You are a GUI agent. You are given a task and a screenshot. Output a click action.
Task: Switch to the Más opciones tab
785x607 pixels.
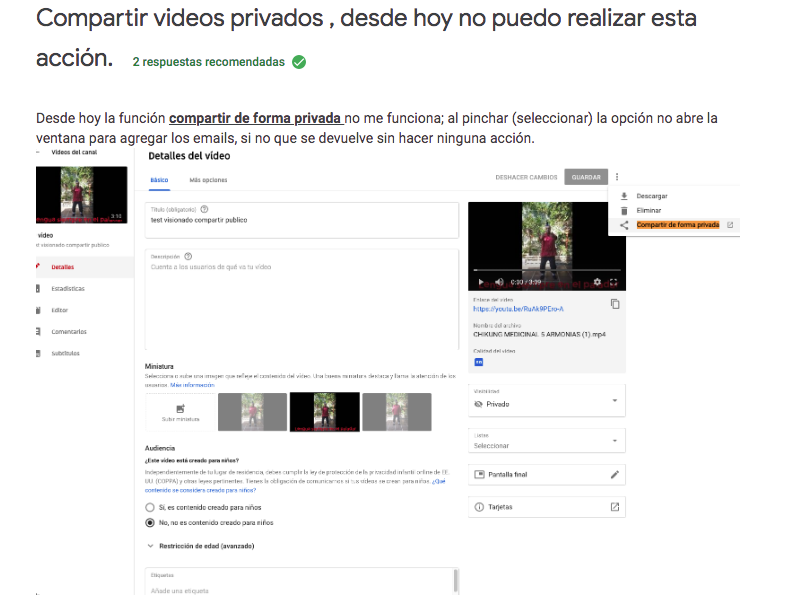coord(208,180)
